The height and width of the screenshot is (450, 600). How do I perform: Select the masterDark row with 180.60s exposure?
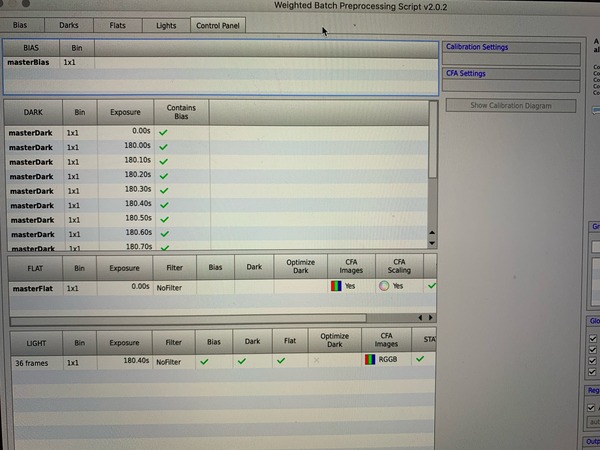[x=218, y=234]
